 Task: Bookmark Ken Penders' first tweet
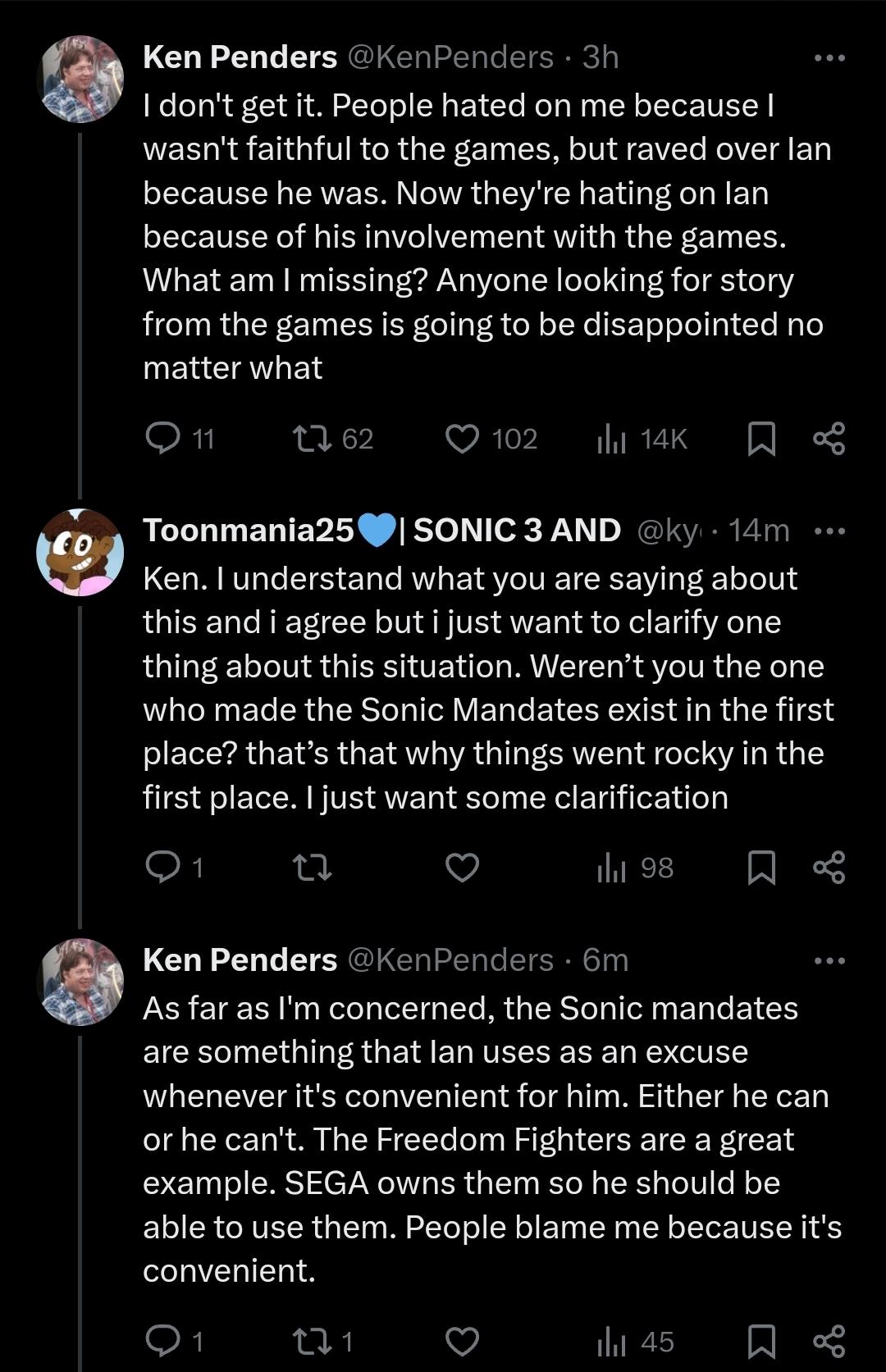[761, 439]
